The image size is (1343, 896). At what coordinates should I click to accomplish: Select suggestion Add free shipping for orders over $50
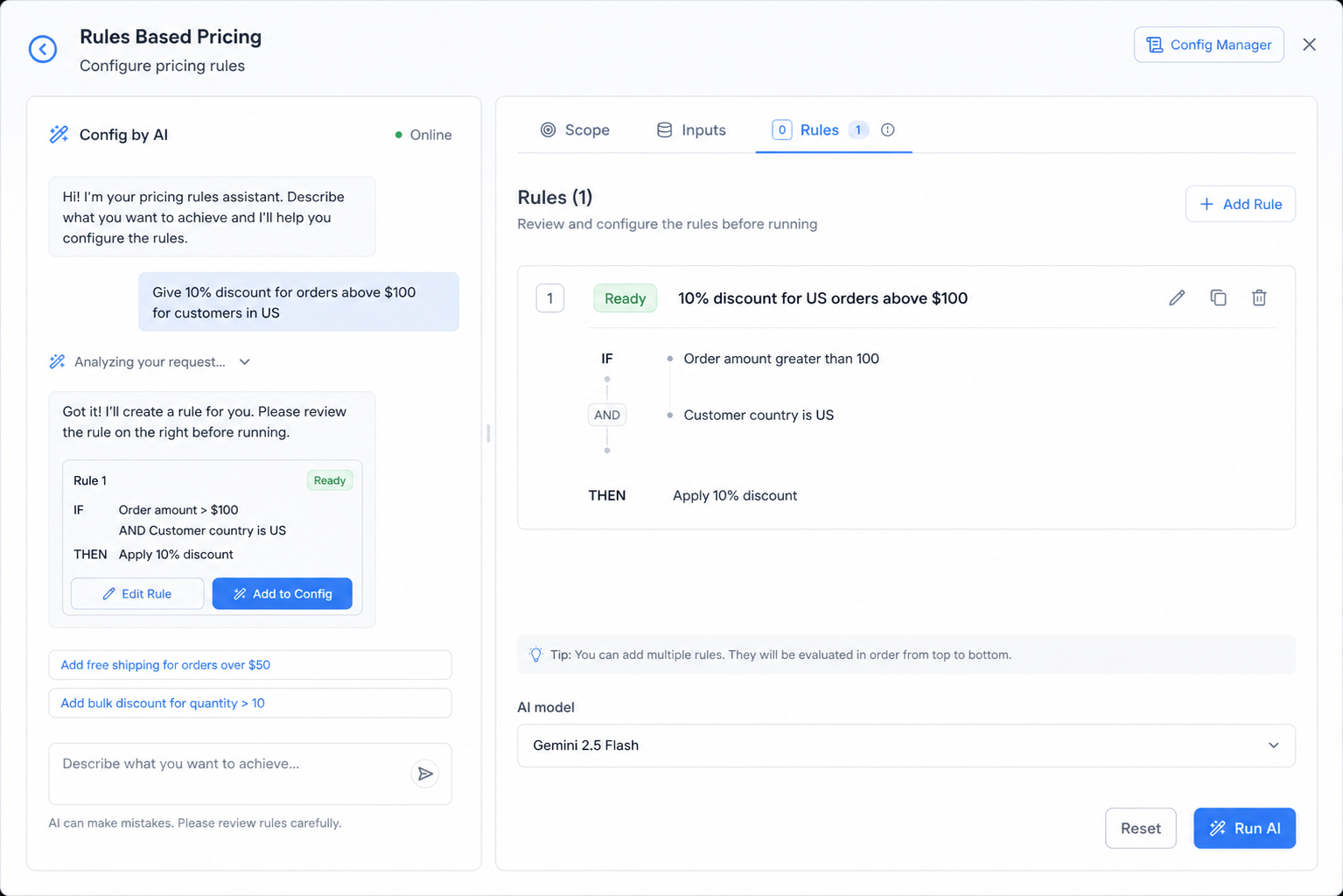[x=250, y=665]
